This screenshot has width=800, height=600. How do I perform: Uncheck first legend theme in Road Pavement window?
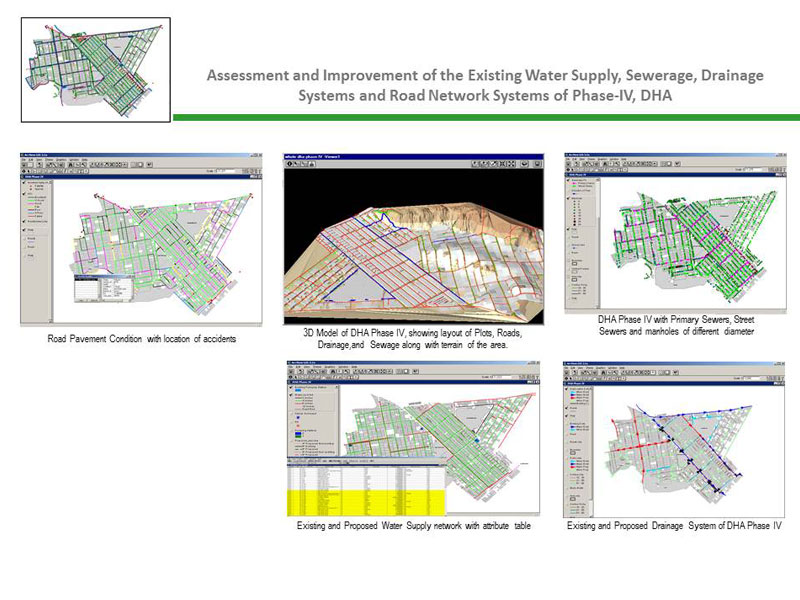click(24, 183)
